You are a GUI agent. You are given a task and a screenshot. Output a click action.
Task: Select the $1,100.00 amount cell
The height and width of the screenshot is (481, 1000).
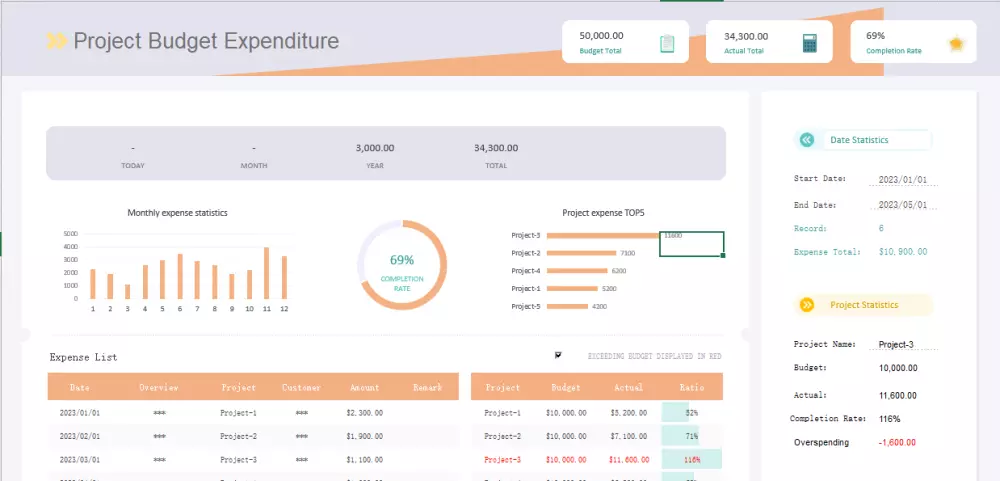(365, 459)
